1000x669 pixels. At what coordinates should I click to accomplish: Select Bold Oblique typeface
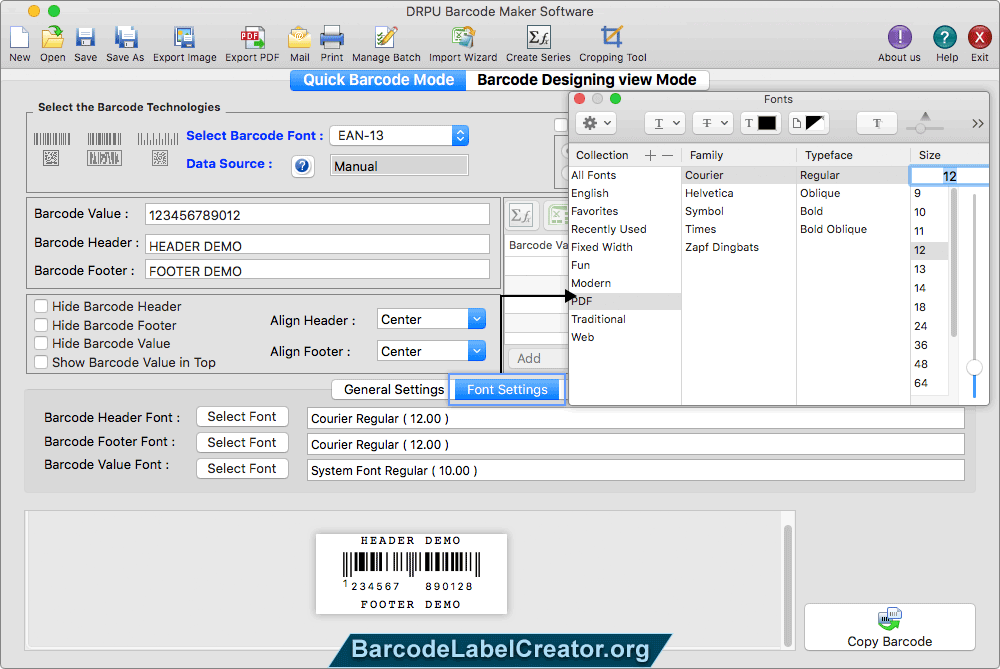(833, 229)
